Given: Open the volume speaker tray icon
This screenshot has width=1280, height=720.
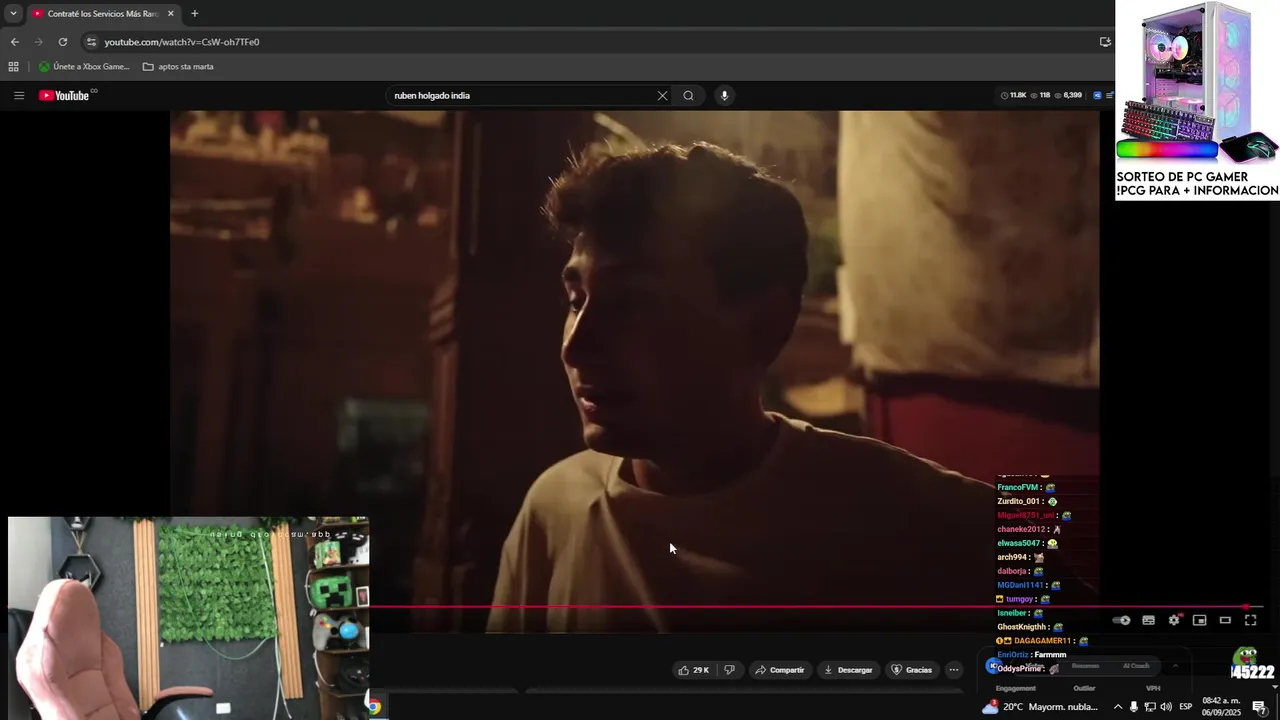Looking at the screenshot, I should point(1166,707).
